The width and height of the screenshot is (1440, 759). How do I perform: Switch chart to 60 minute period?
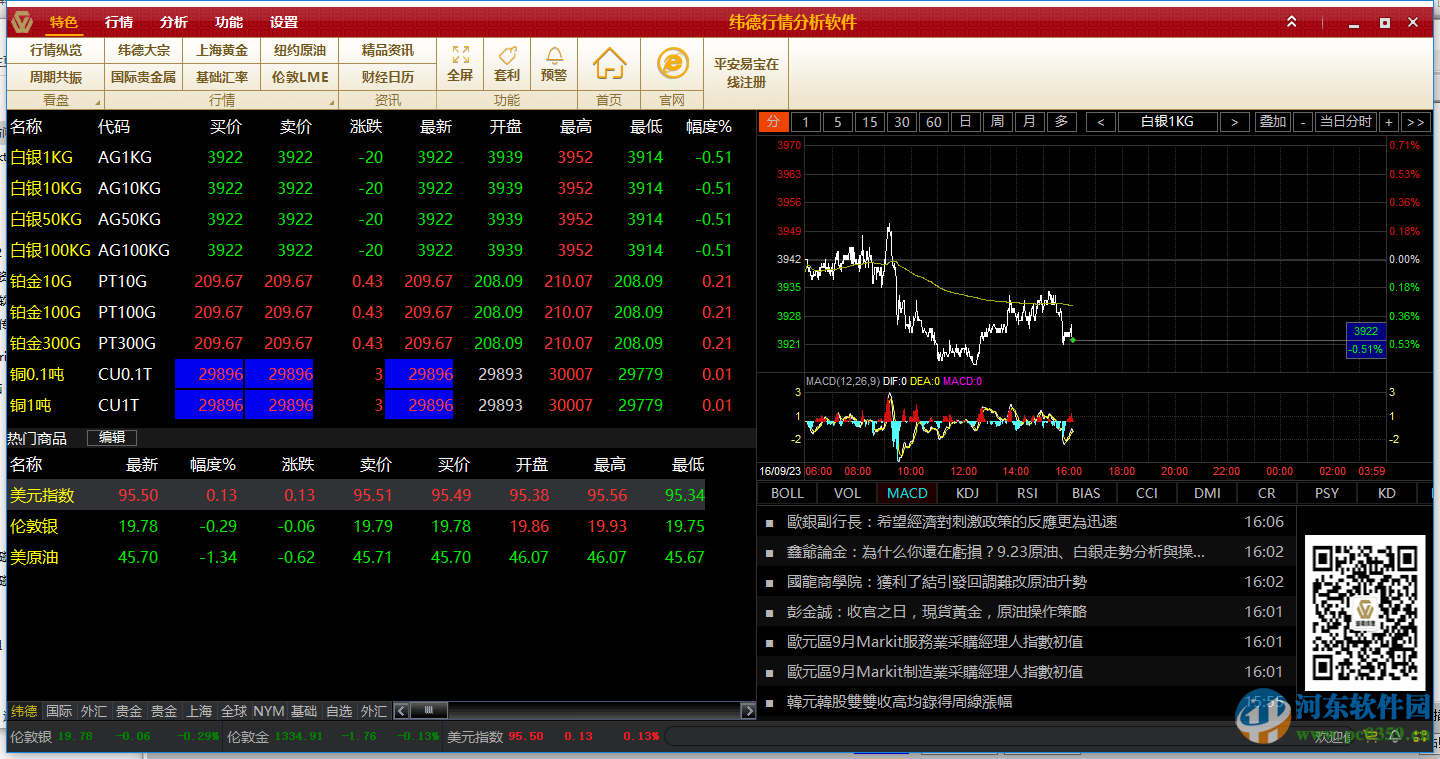(933, 122)
